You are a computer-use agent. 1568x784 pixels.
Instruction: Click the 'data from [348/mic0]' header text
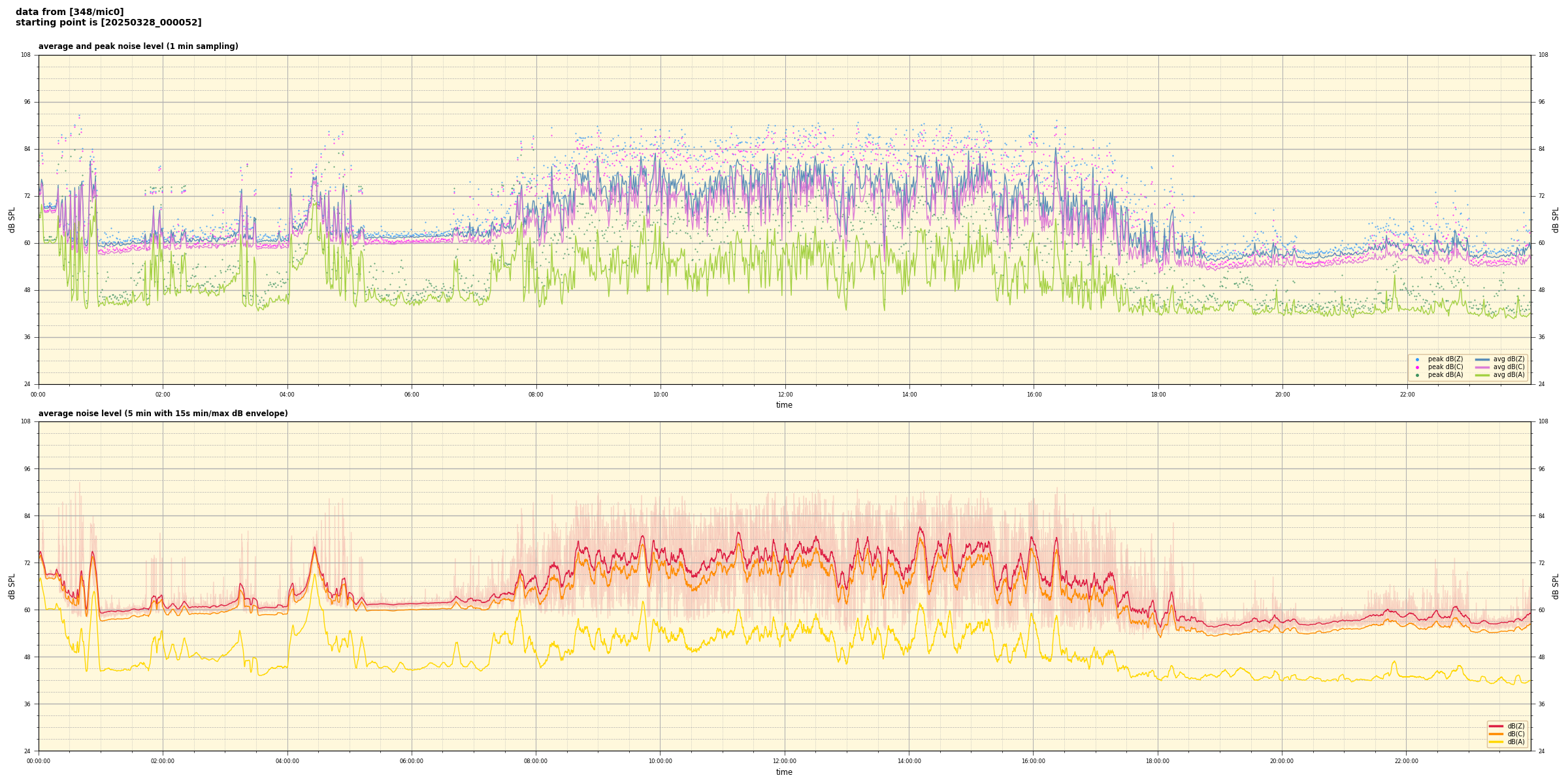pos(69,12)
